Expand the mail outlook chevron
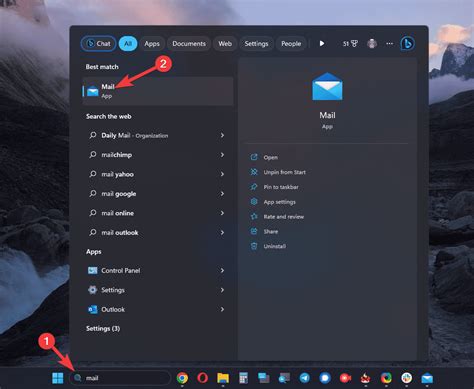 click(222, 232)
